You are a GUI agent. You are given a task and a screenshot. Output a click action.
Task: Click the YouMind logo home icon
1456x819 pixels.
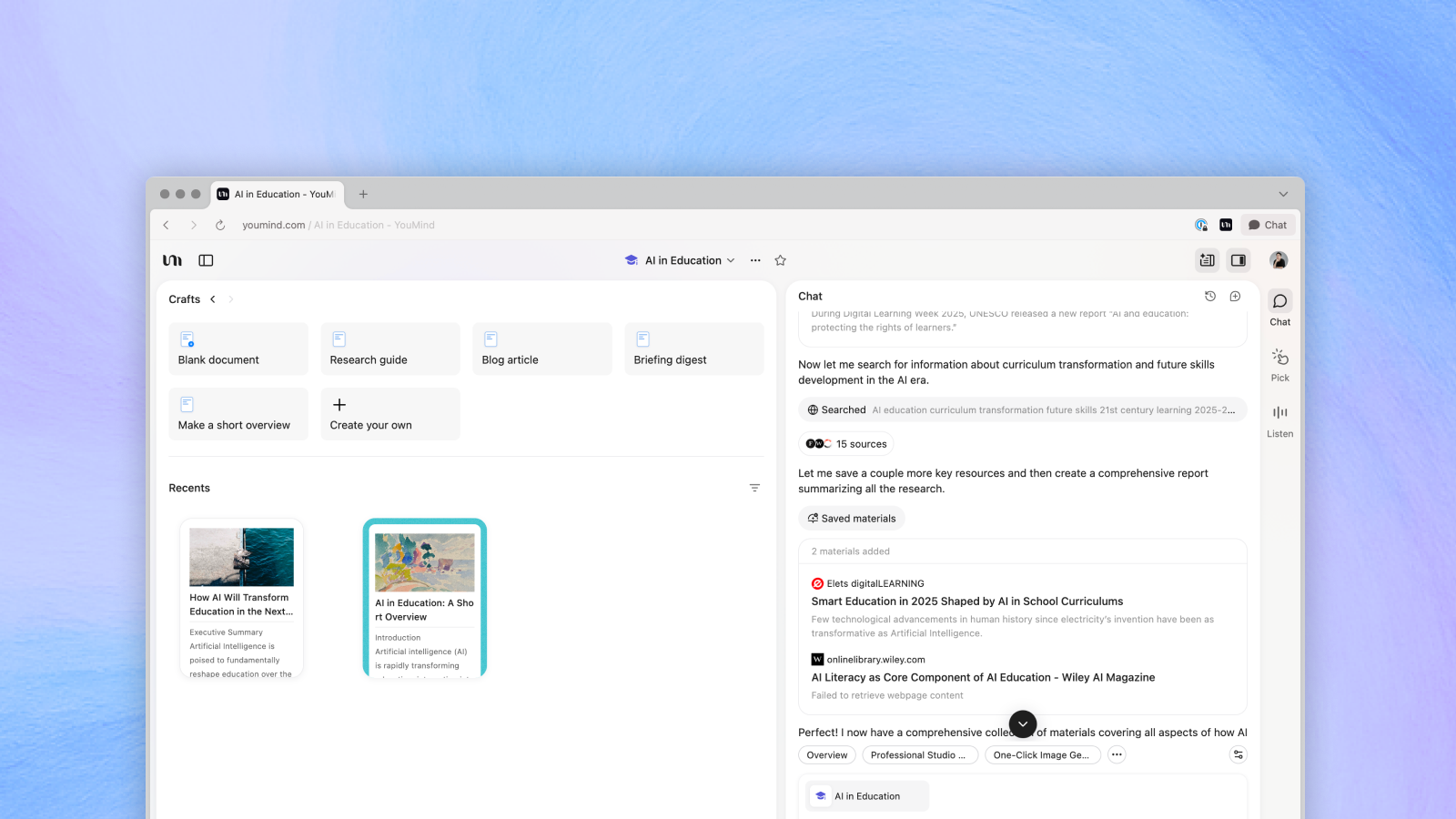172,260
